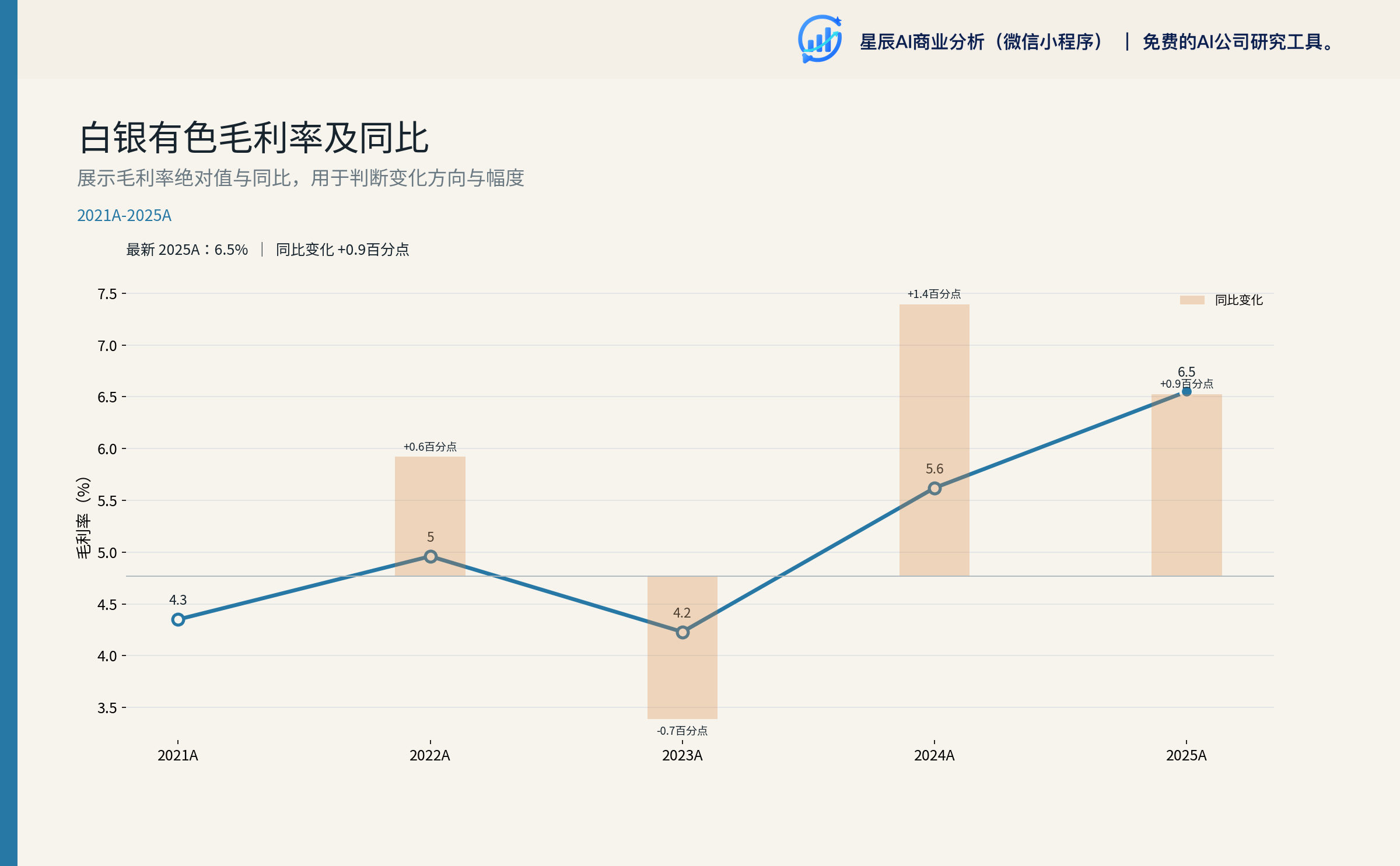Screen dimensions: 1400x866
Task: Click the filled 2025A data point
Action: click(1186, 391)
